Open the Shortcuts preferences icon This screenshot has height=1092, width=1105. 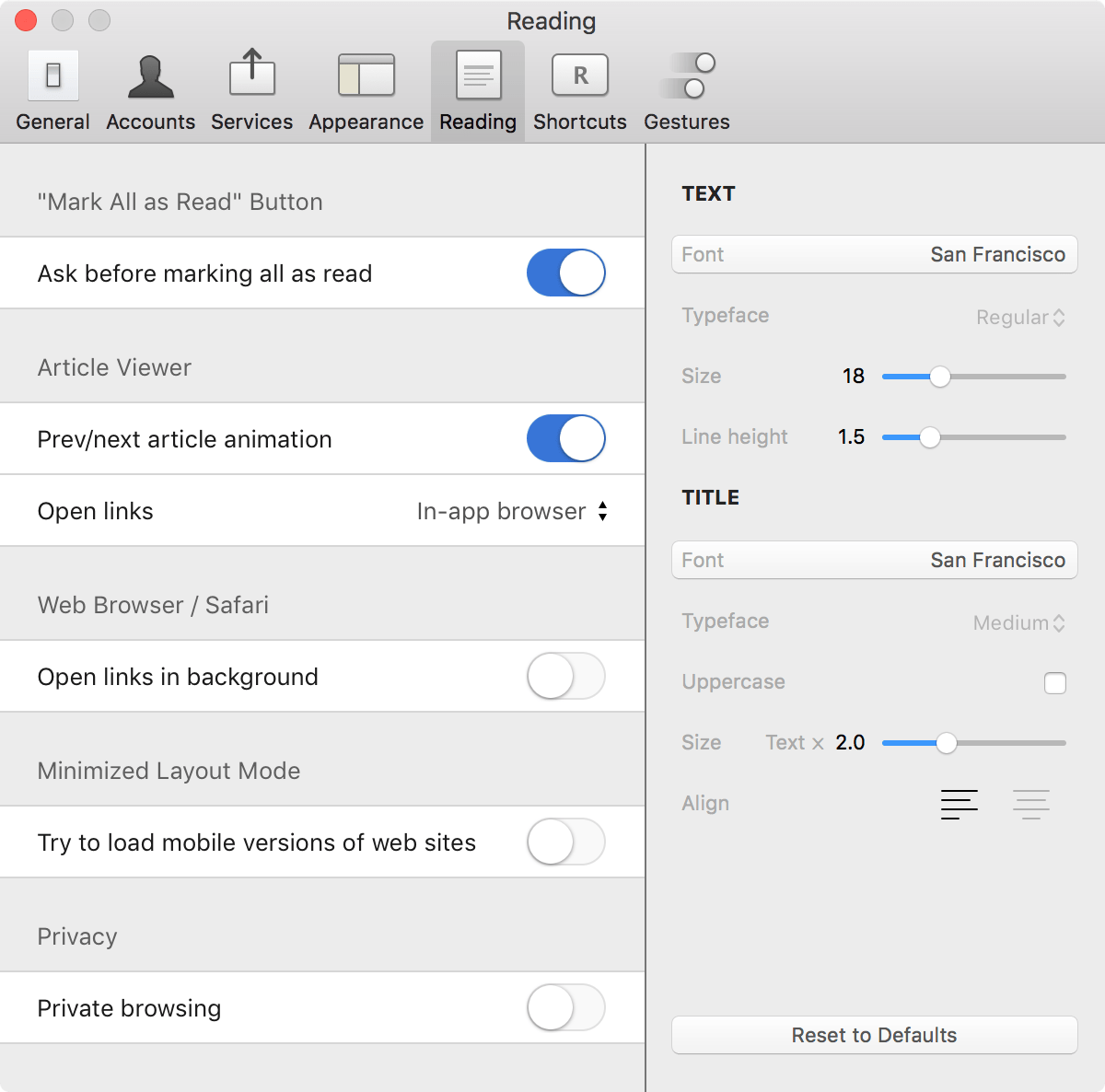579,76
